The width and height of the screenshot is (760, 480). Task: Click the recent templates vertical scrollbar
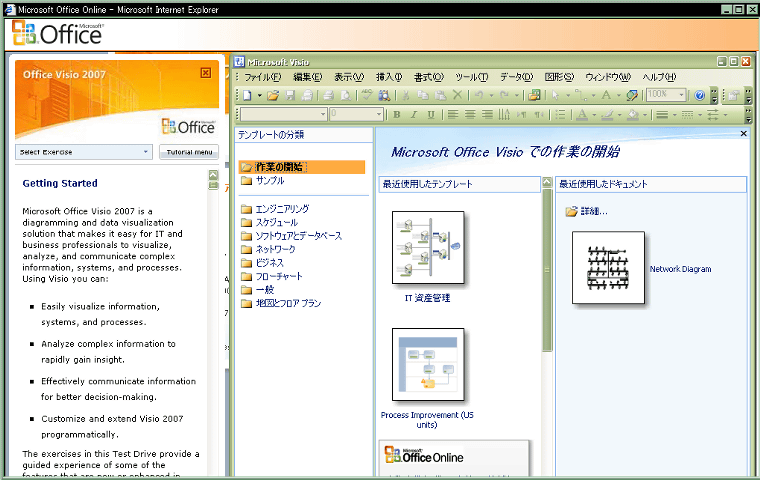[547, 270]
